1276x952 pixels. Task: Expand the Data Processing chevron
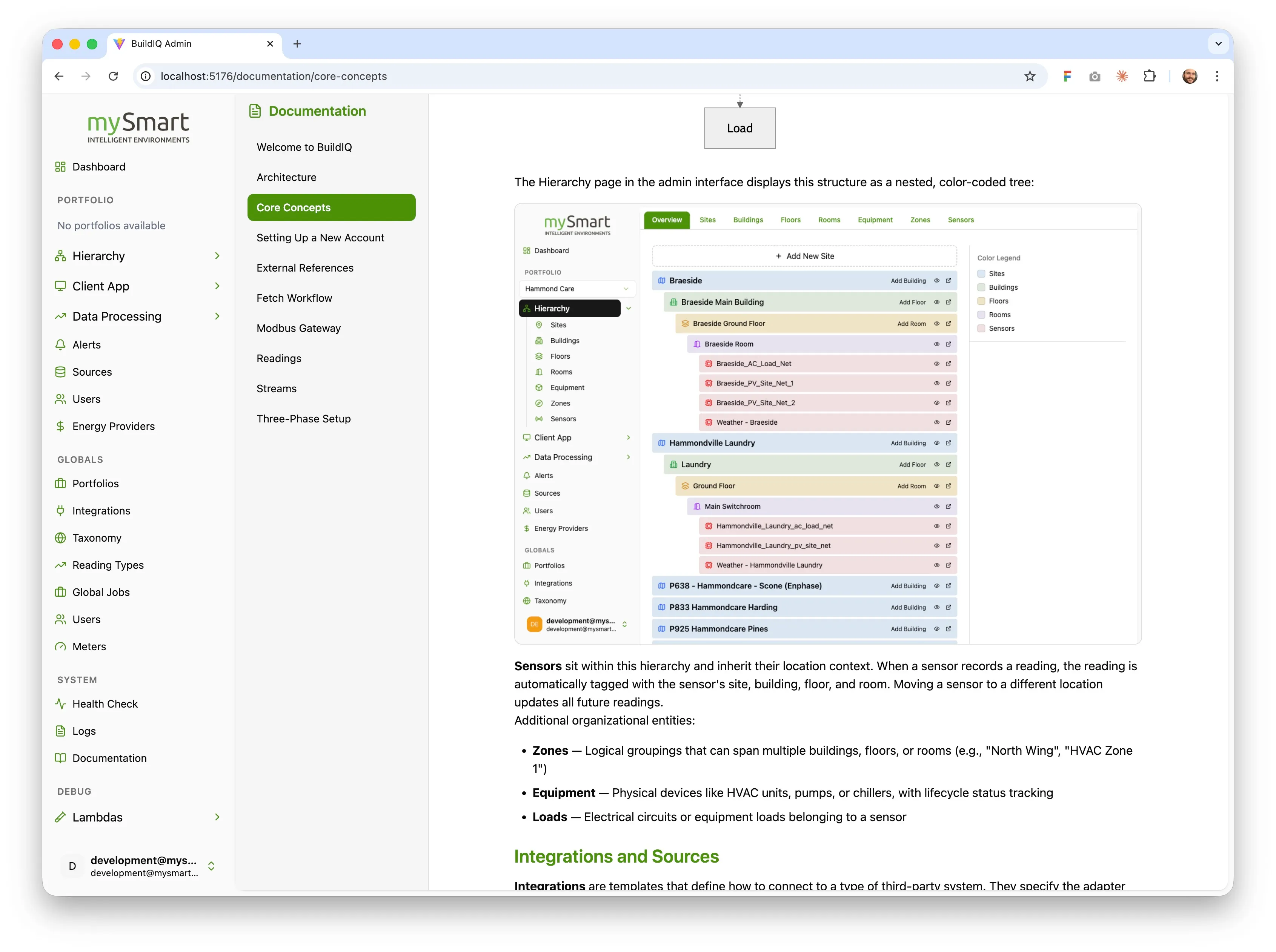(x=217, y=316)
